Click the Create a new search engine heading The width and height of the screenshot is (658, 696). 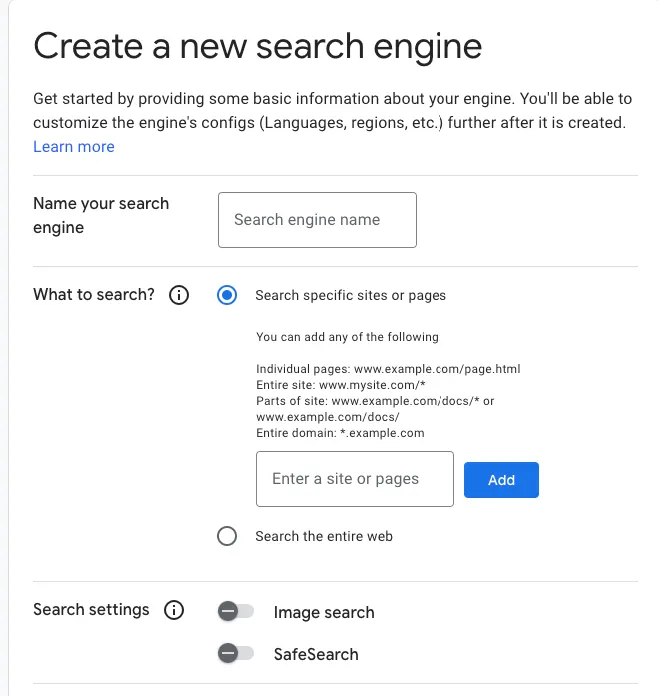[258, 46]
